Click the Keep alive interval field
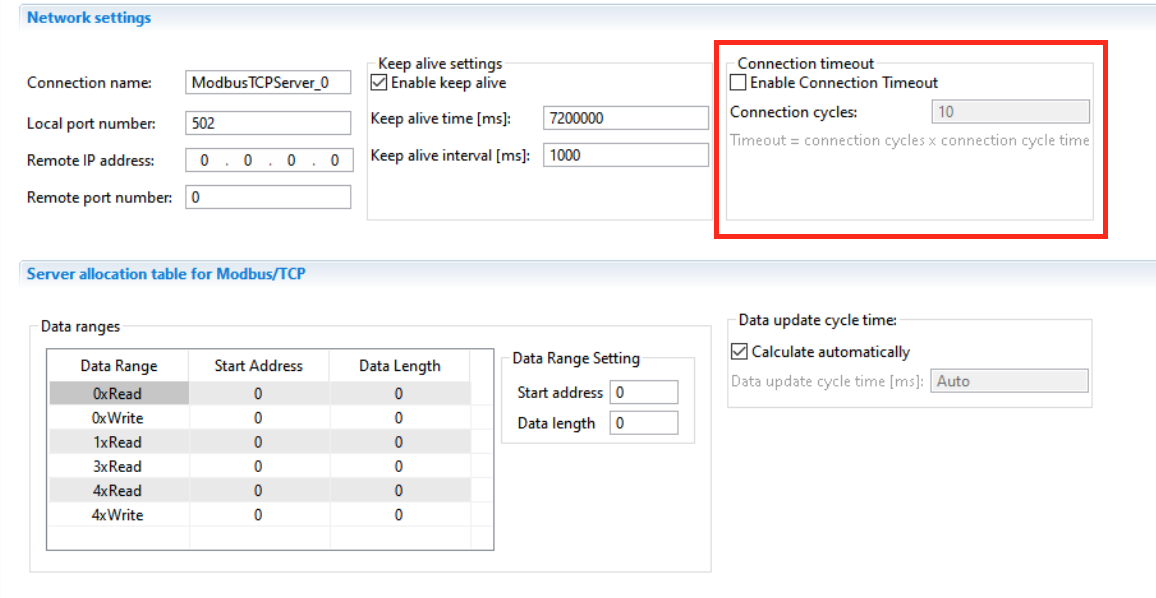Image resolution: width=1156 pixels, height=598 pixels. click(x=626, y=155)
